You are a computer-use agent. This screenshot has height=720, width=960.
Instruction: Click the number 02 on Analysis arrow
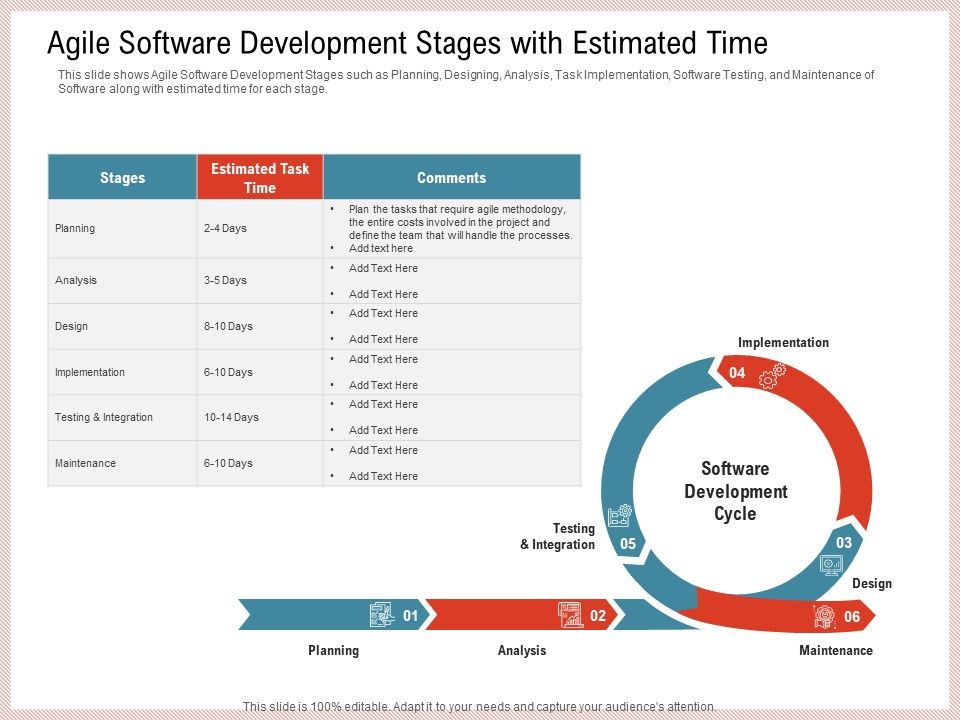pos(598,616)
